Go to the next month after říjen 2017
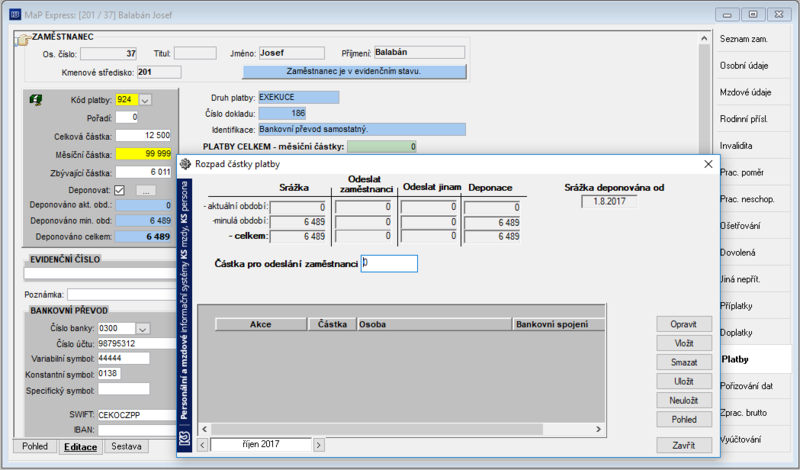The height and width of the screenshot is (470, 800). 319,445
